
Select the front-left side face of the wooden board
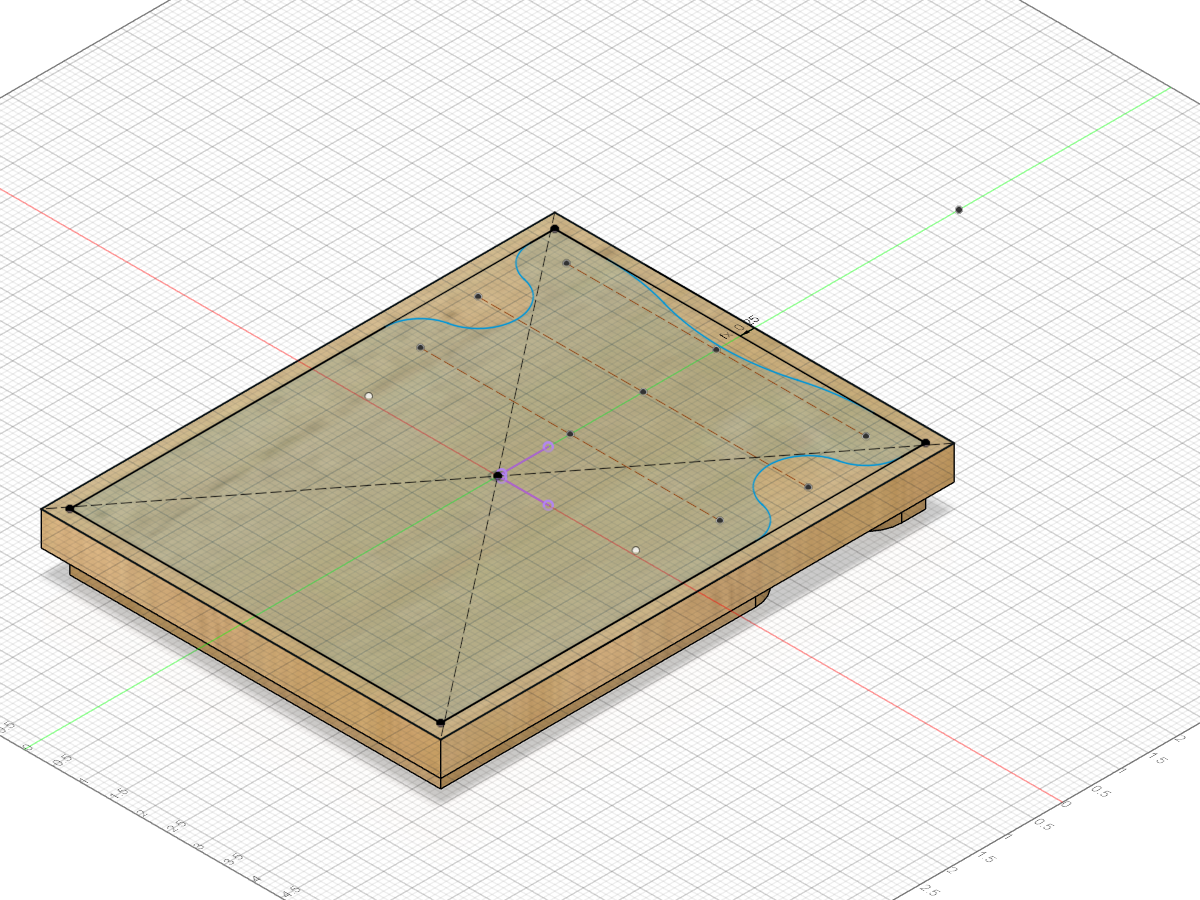[x=240, y=645]
